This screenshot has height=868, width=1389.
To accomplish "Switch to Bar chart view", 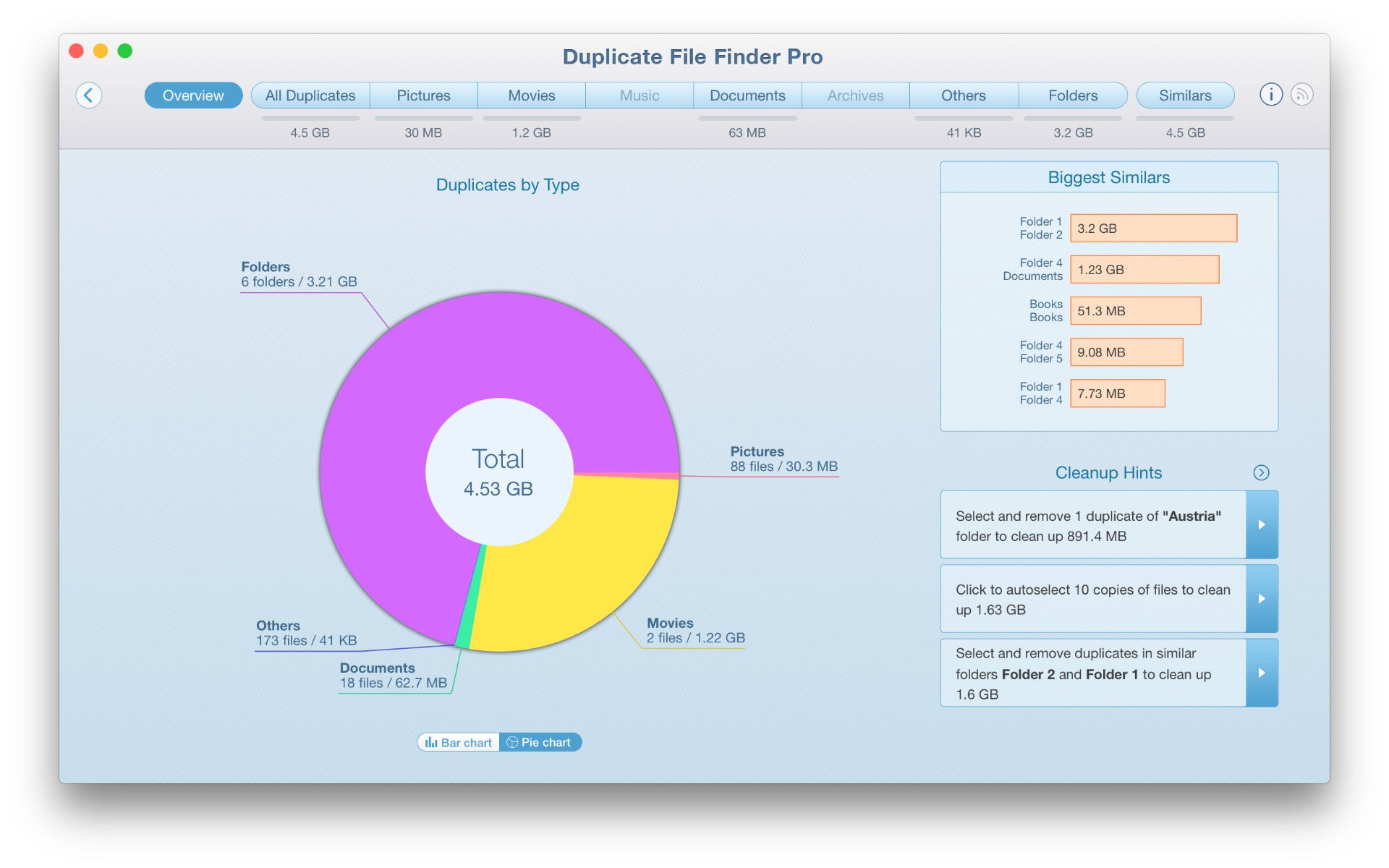I will click(459, 742).
